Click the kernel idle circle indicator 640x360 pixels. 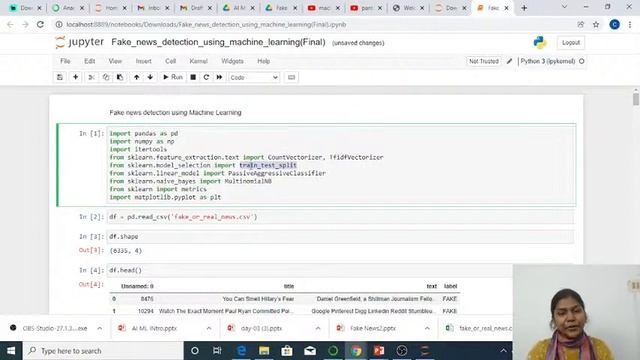pyautogui.click(x=582, y=61)
